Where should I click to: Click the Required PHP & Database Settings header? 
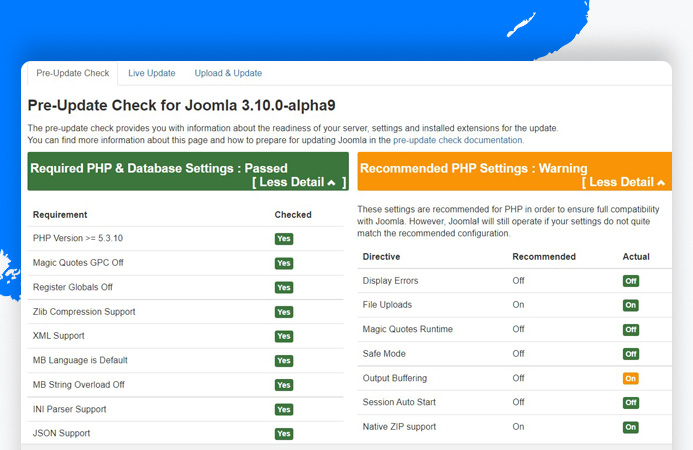188,172
